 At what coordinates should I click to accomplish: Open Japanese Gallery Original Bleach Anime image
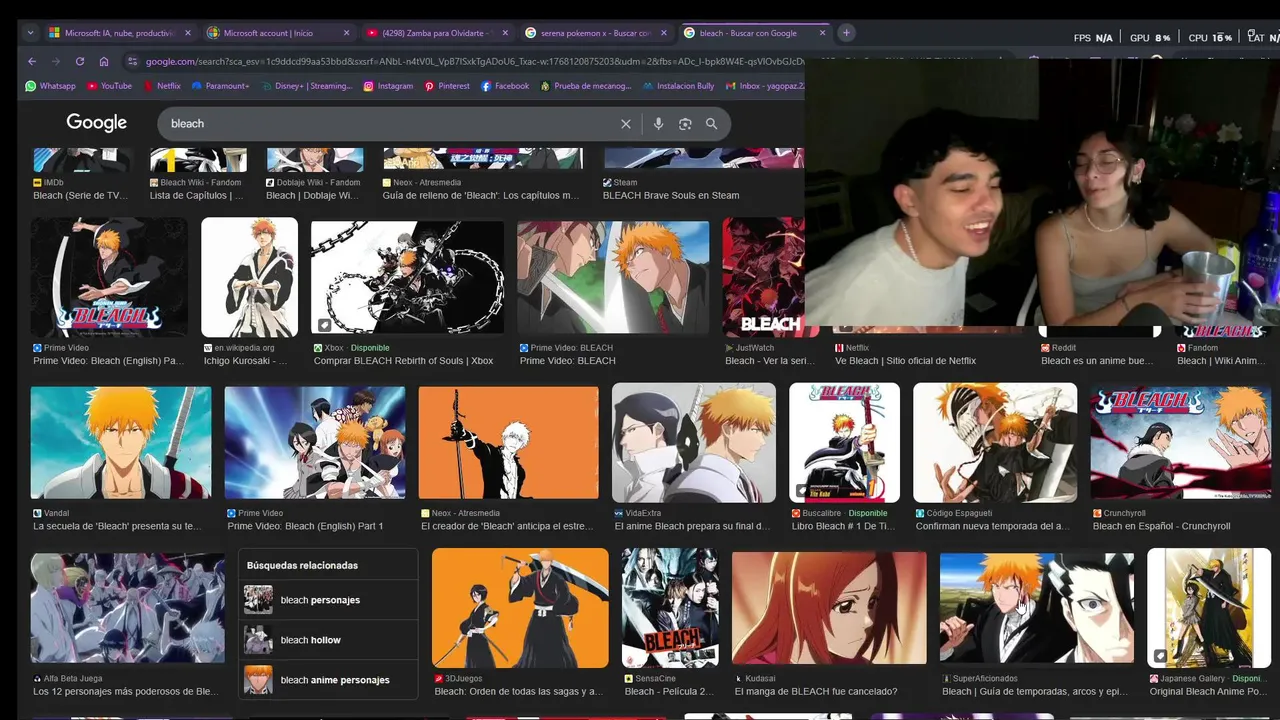(1209, 607)
